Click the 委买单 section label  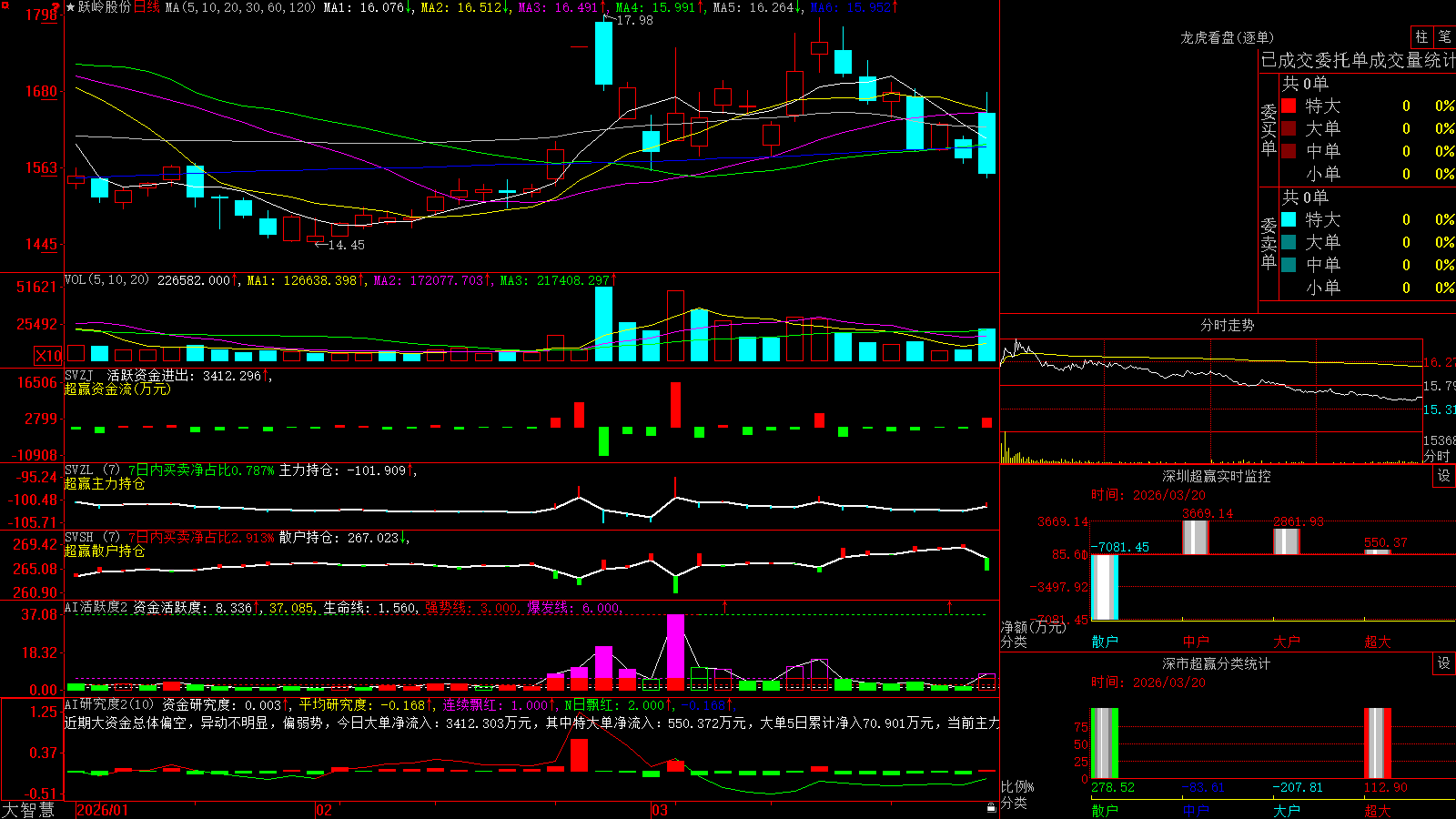1269,130
